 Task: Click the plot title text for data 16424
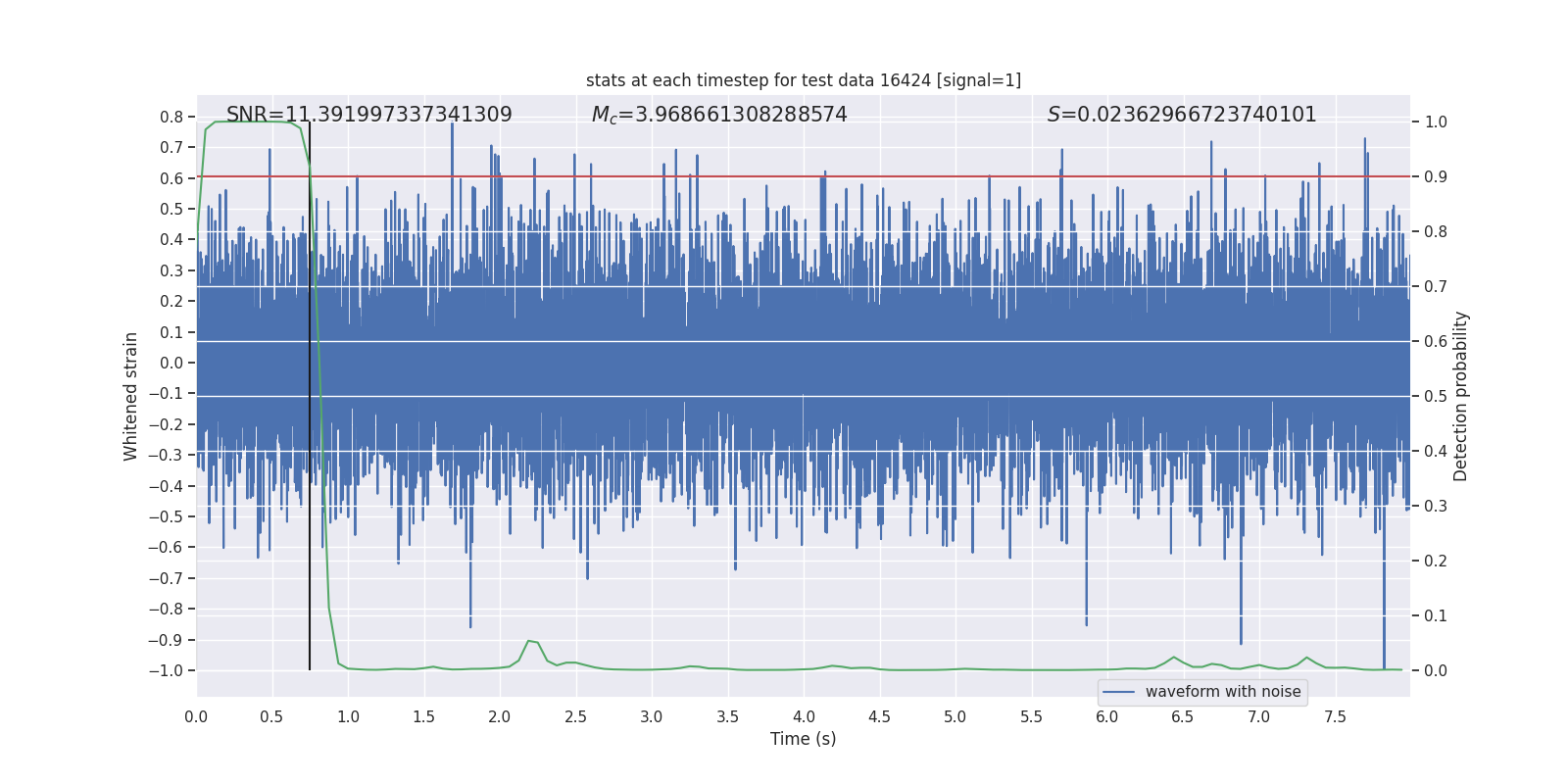click(804, 80)
